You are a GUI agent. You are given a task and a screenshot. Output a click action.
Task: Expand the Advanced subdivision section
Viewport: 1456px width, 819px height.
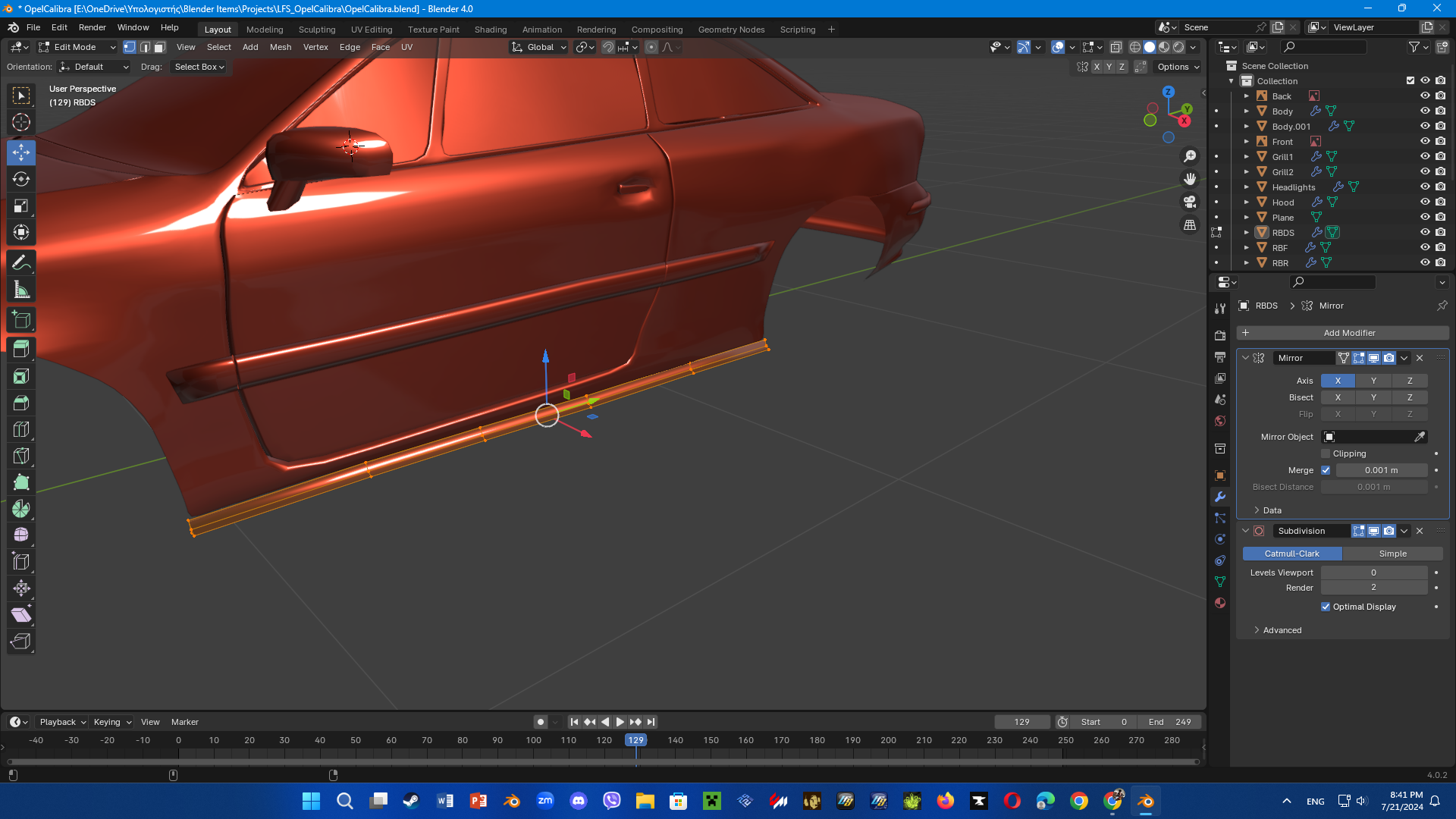(x=1282, y=630)
